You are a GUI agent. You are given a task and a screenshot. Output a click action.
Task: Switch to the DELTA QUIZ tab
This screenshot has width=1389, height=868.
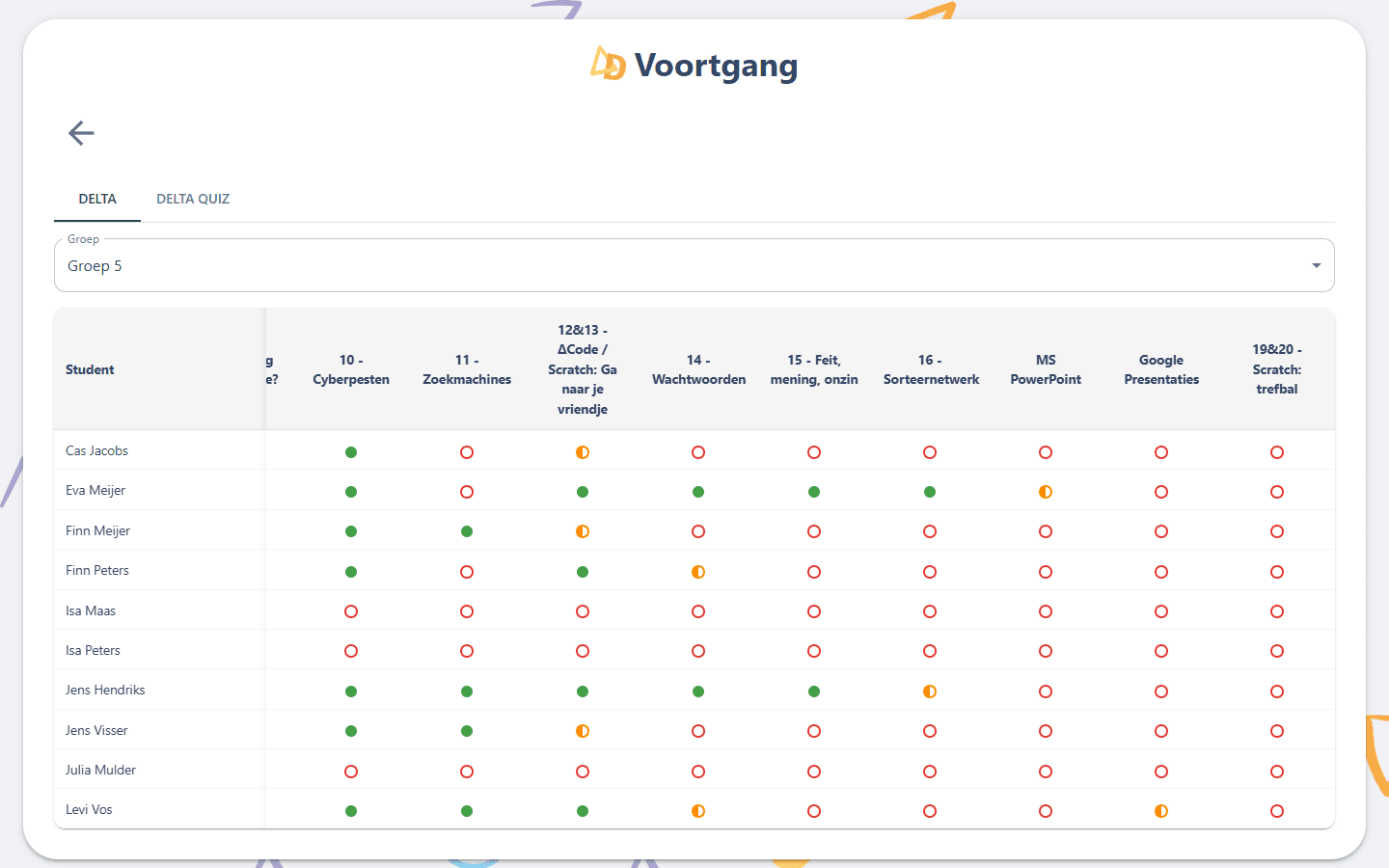click(x=193, y=199)
